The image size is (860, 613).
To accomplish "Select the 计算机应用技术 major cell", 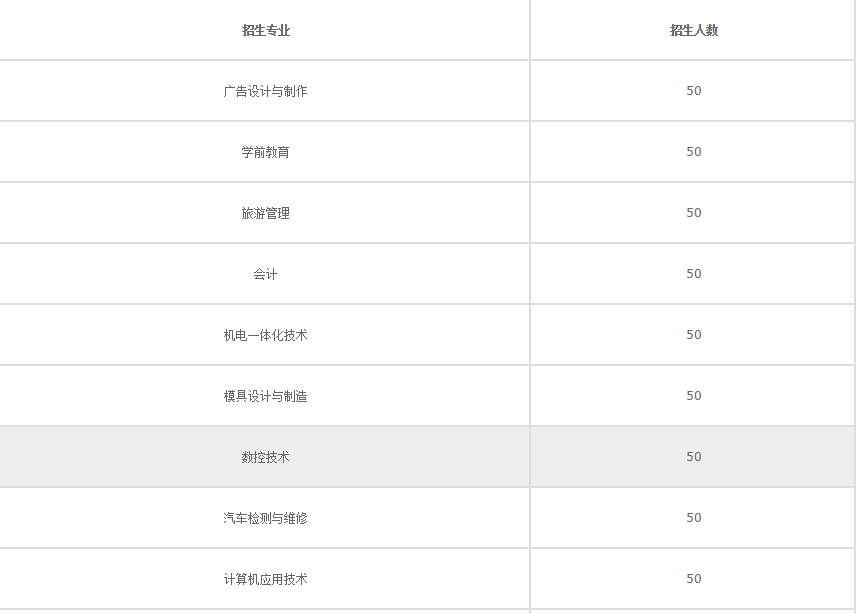I will (x=265, y=579).
